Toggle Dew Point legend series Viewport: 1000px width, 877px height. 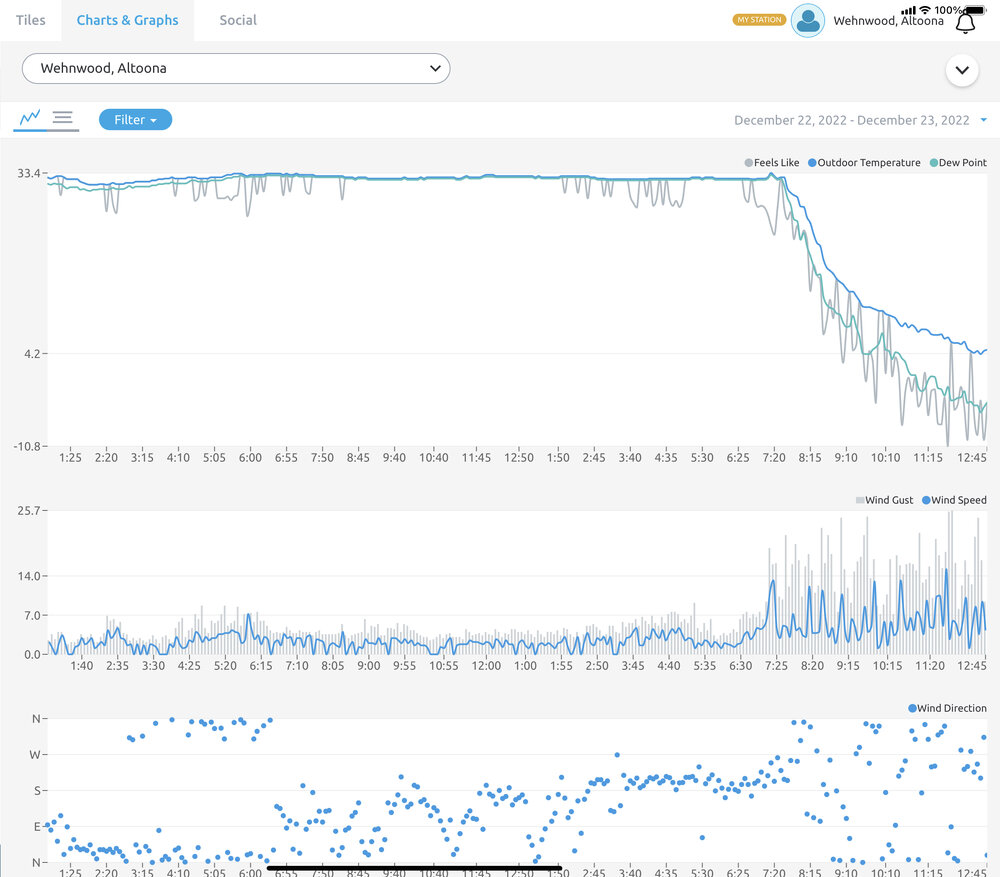pyautogui.click(x=957, y=163)
